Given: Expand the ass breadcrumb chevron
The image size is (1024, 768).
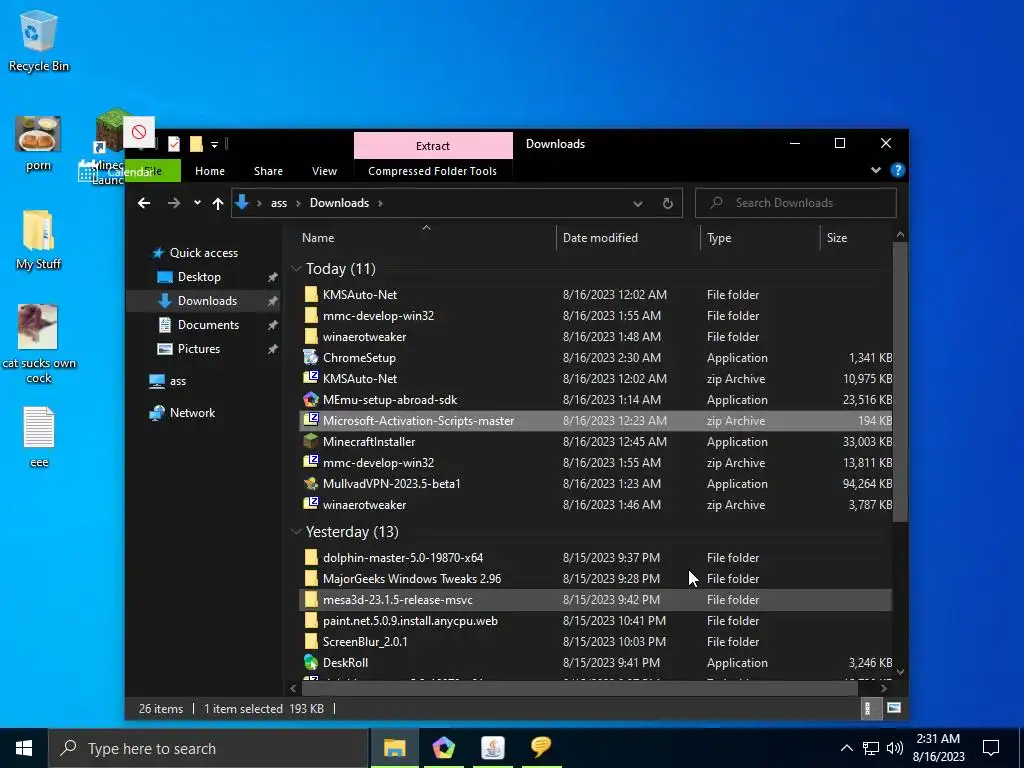Looking at the screenshot, I should point(298,203).
